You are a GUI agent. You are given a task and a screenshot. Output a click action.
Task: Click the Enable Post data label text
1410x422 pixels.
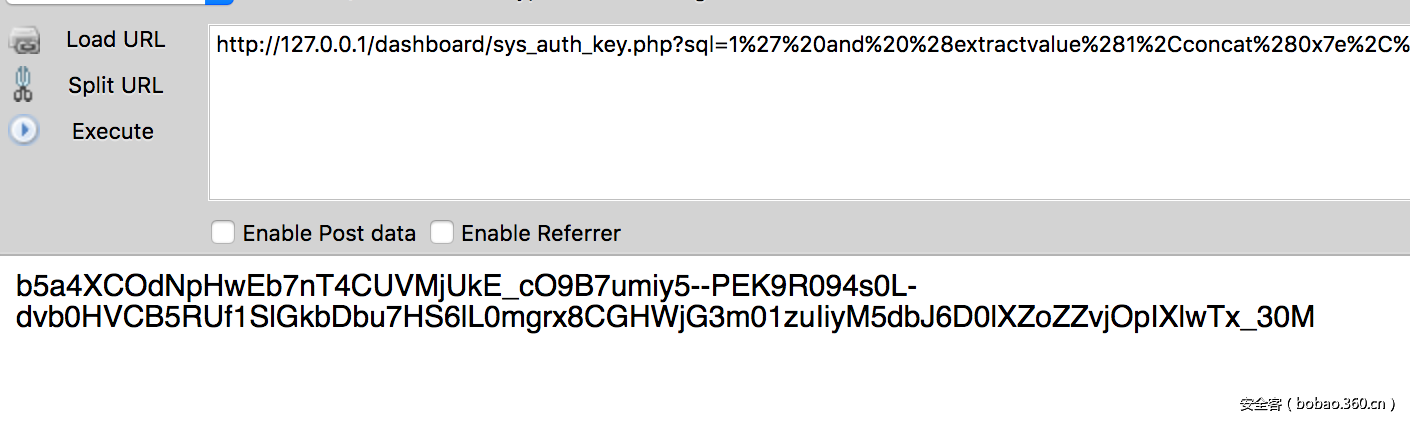pyautogui.click(x=329, y=234)
